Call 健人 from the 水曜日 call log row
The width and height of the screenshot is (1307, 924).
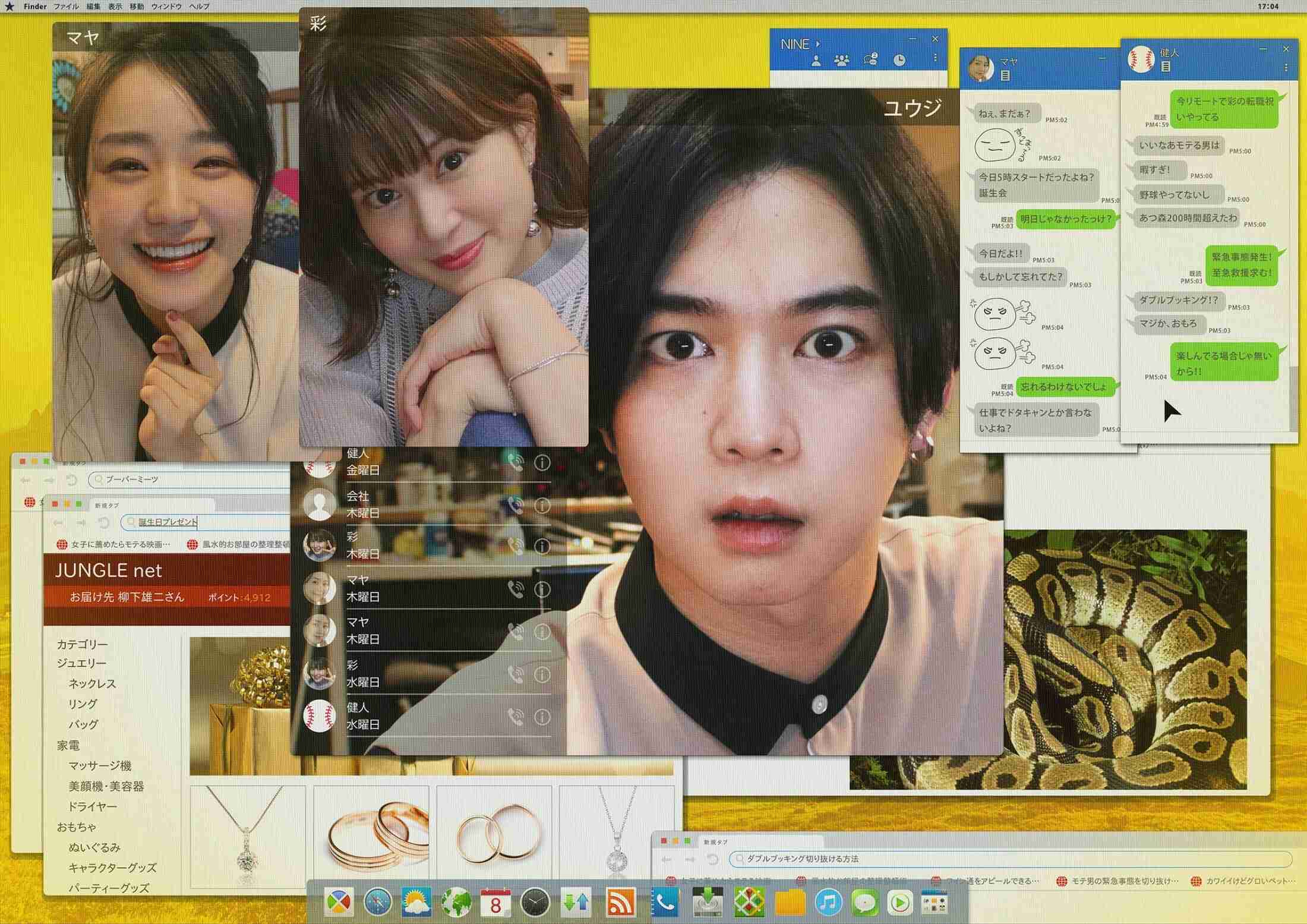(516, 718)
